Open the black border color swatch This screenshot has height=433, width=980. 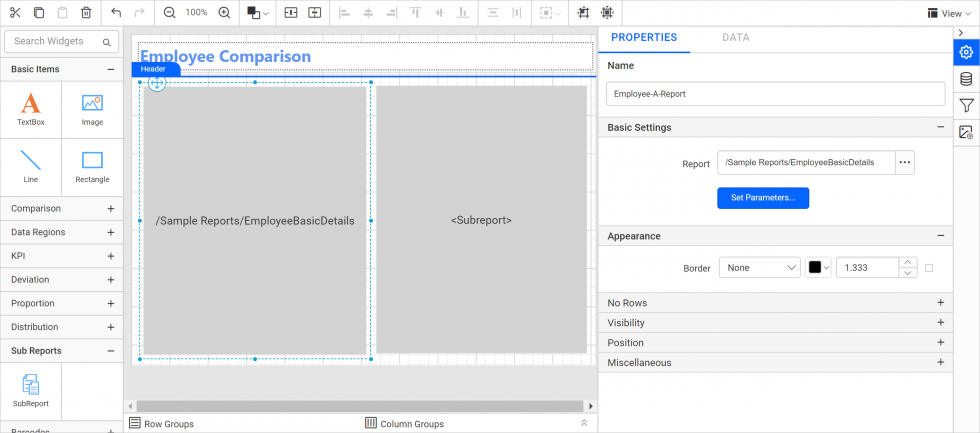click(819, 267)
